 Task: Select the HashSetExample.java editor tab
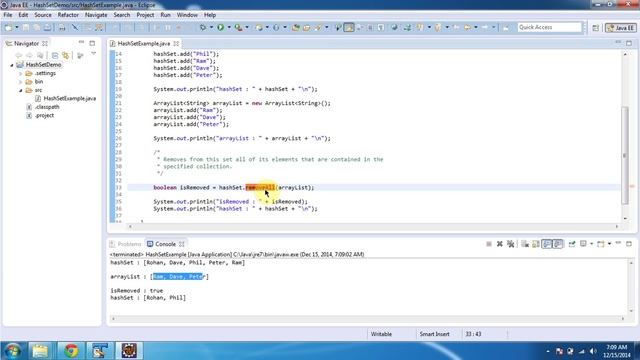[x=143, y=43]
